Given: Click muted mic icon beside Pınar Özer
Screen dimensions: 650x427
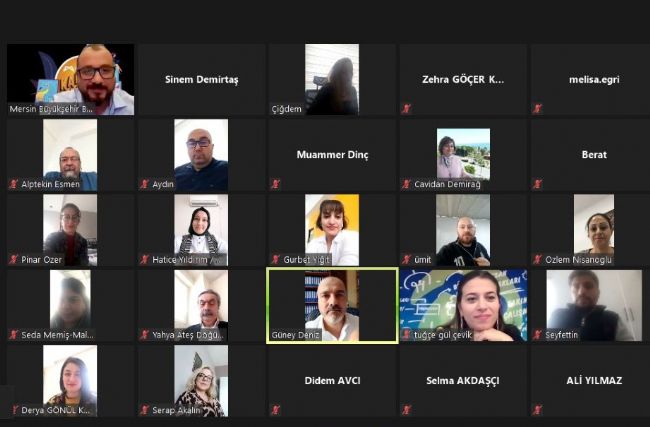Looking at the screenshot, I should [x=13, y=260].
